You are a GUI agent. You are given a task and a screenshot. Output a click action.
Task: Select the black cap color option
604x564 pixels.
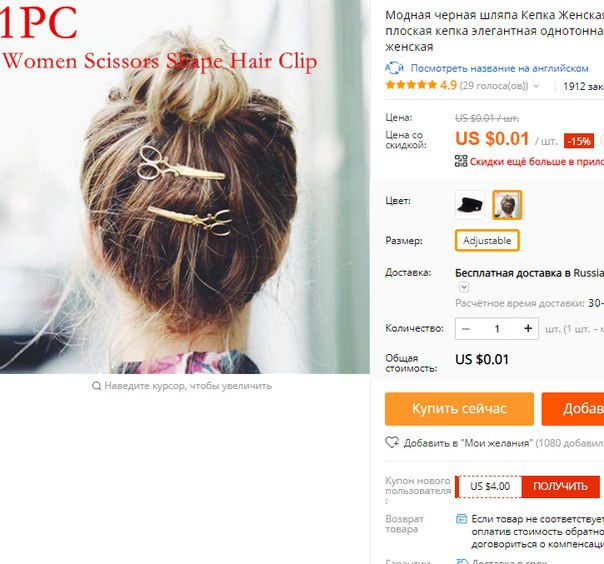pos(470,205)
